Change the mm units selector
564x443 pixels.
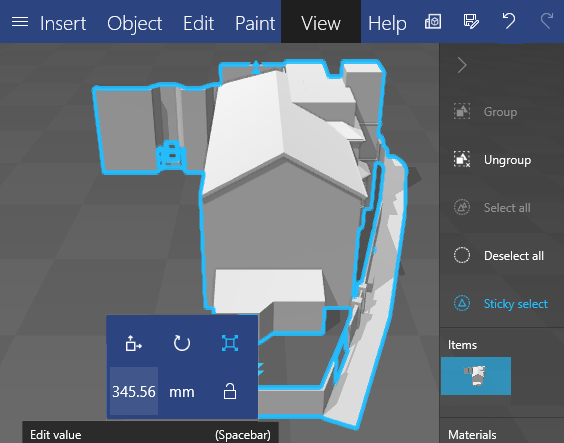pyautogui.click(x=182, y=391)
